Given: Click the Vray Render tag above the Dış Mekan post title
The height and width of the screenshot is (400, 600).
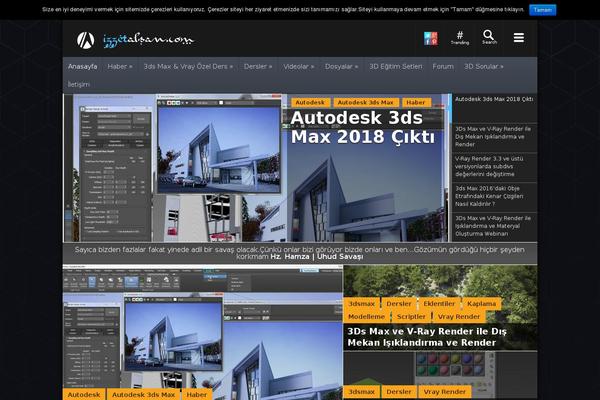Looking at the screenshot, I should tap(459, 317).
